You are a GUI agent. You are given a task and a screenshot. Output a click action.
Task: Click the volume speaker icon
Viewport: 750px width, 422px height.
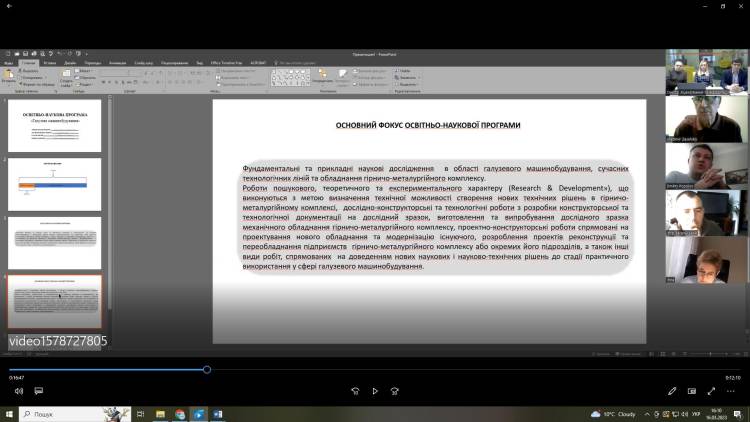click(19, 391)
